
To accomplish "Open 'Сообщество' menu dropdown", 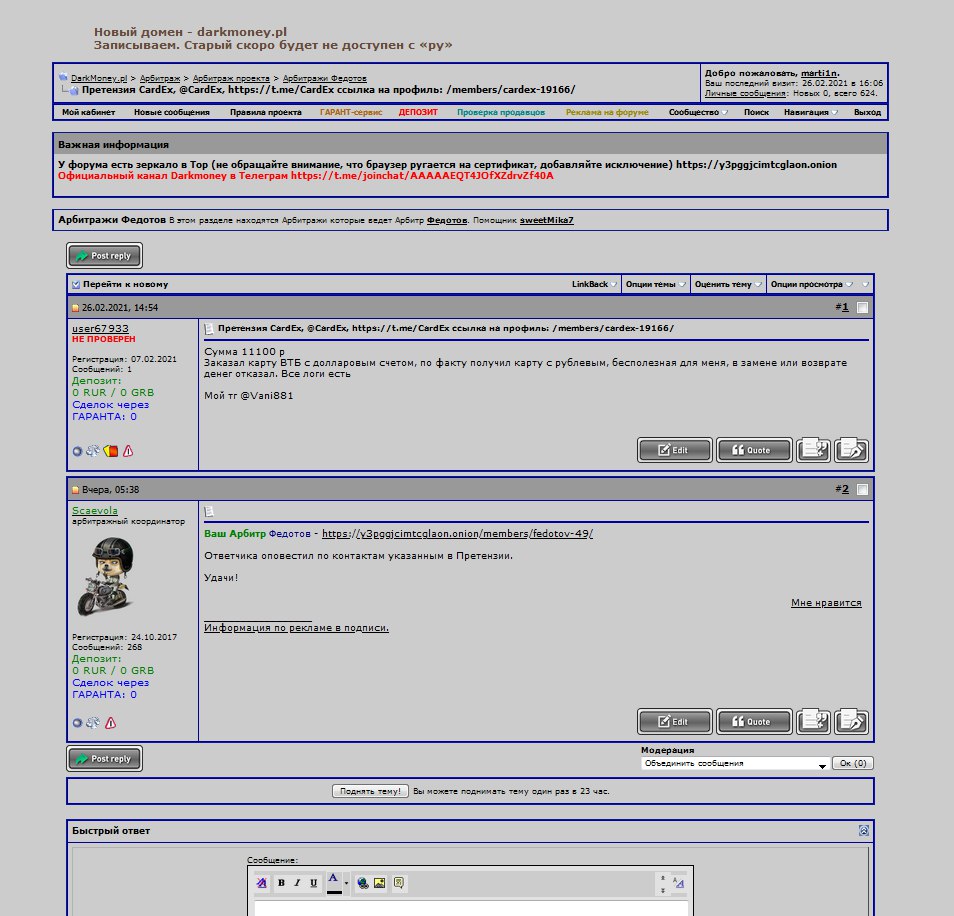I will 698,112.
